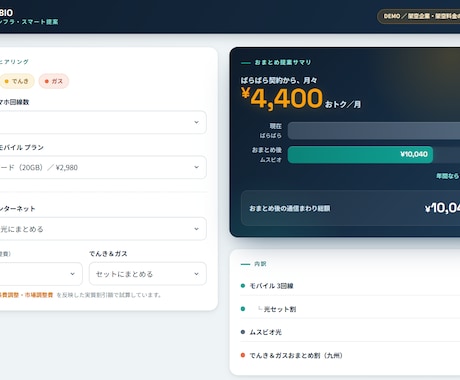Toggle the でんき chip
The height and width of the screenshot is (380, 460).
point(17,81)
